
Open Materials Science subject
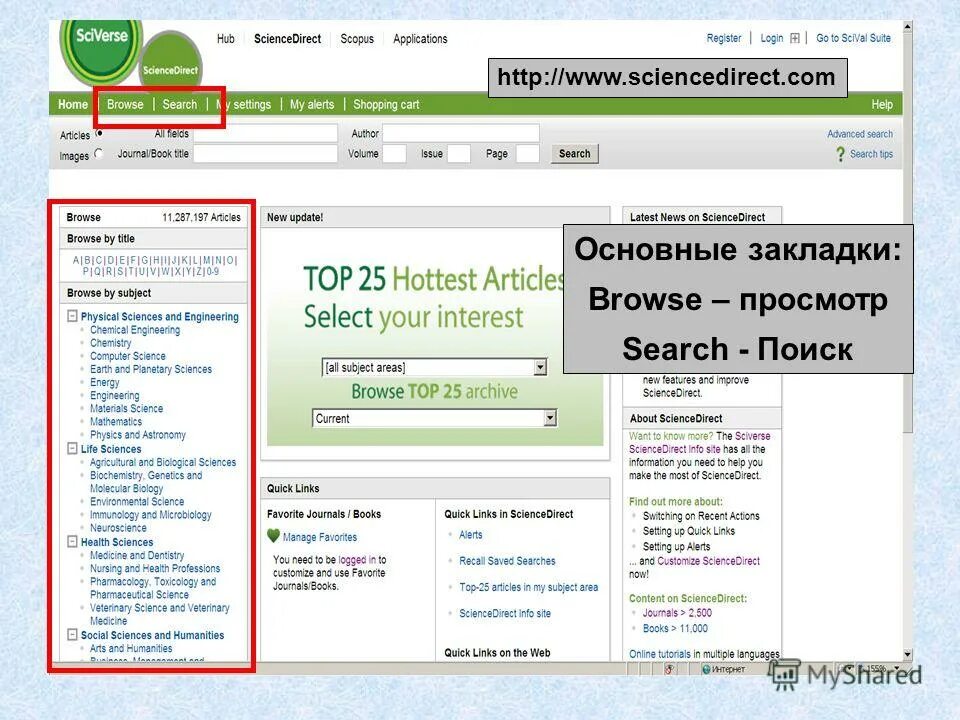click(x=127, y=408)
